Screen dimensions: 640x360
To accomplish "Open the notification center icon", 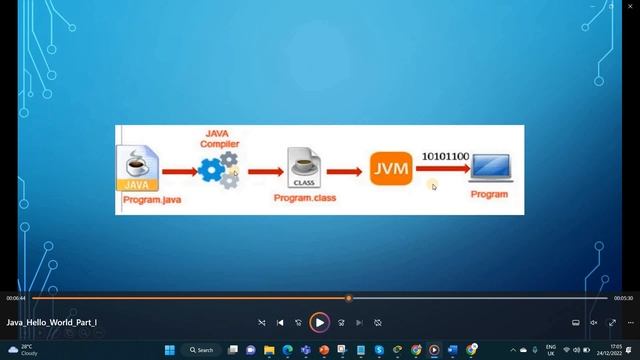I will pyautogui.click(x=629, y=350).
